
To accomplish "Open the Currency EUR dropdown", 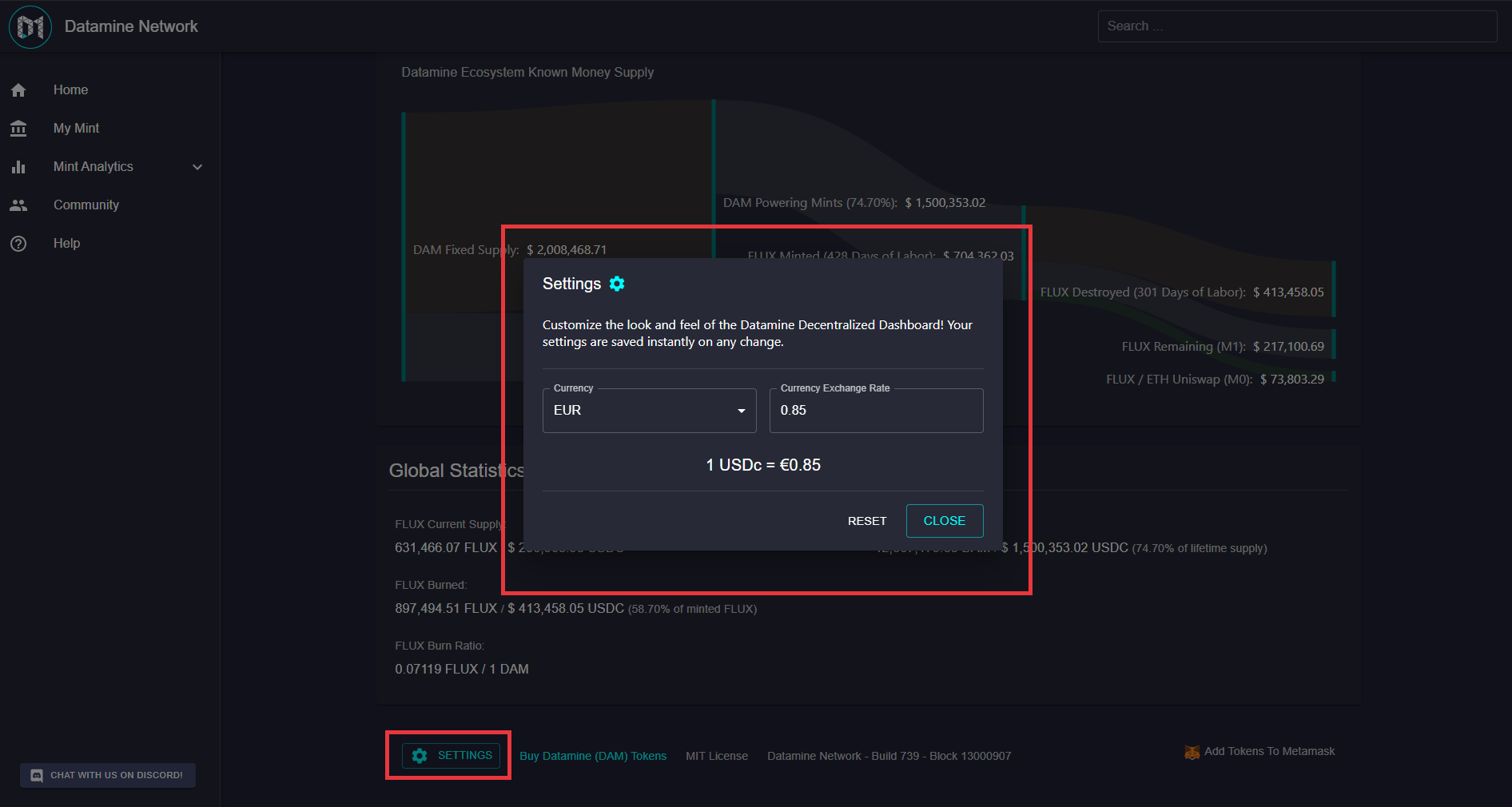I will point(649,411).
